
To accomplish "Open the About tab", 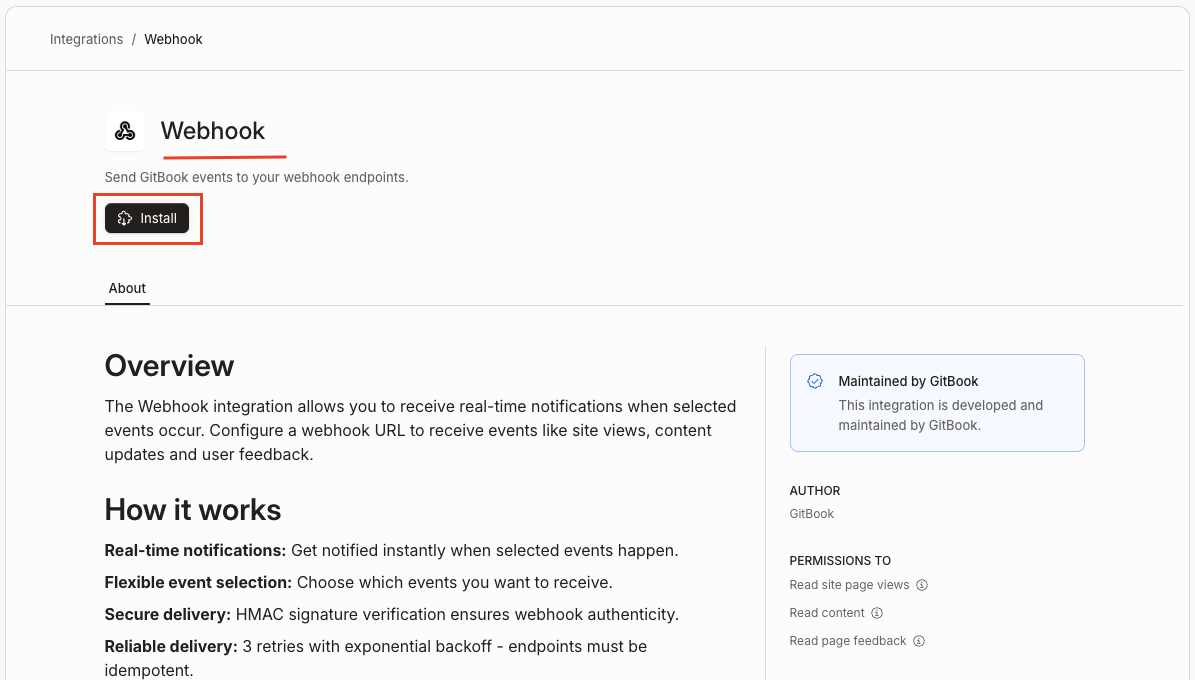I will pyautogui.click(x=127, y=288).
